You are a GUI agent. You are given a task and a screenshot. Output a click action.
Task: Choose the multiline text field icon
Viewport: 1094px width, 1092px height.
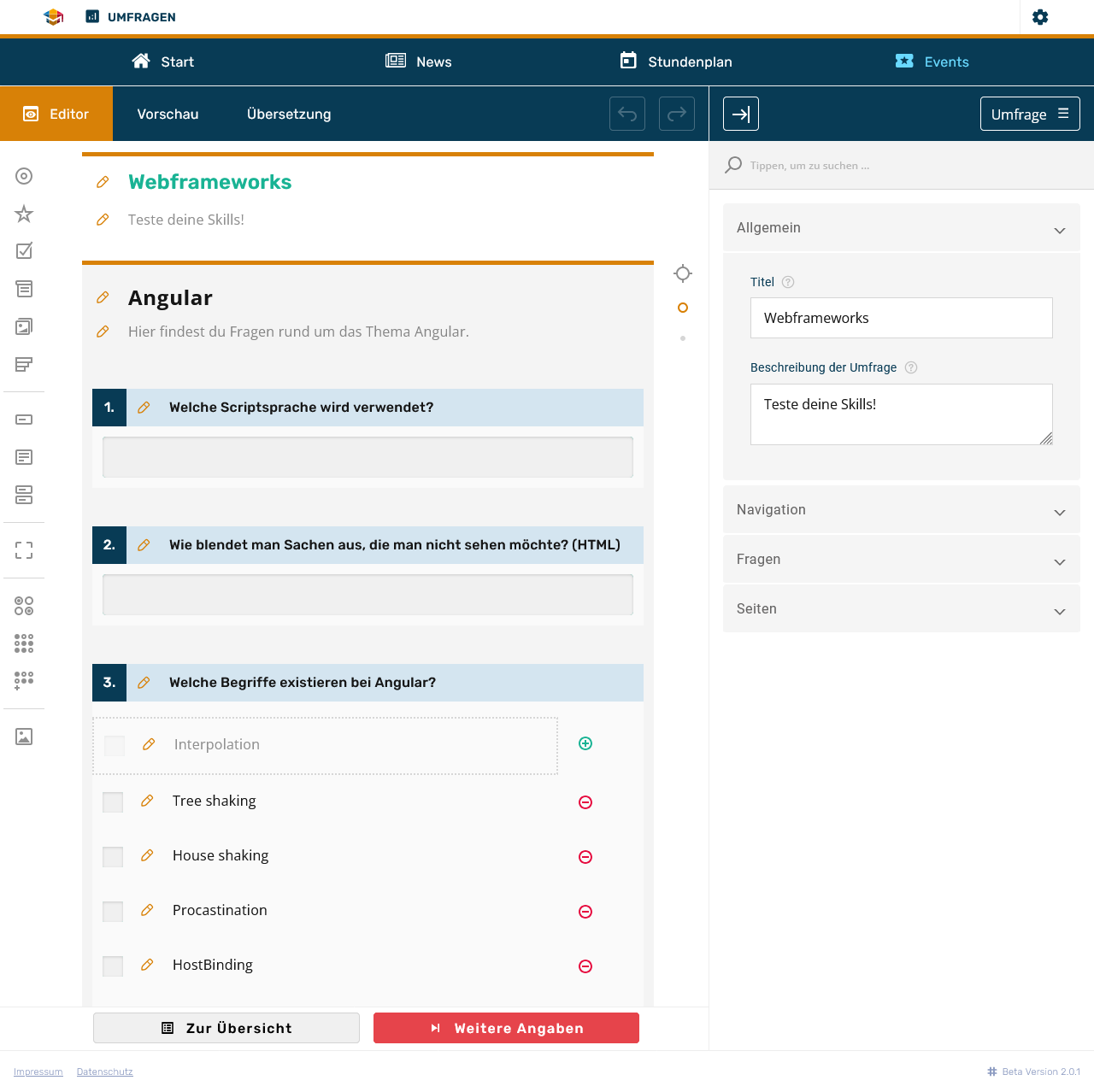pos(23,457)
